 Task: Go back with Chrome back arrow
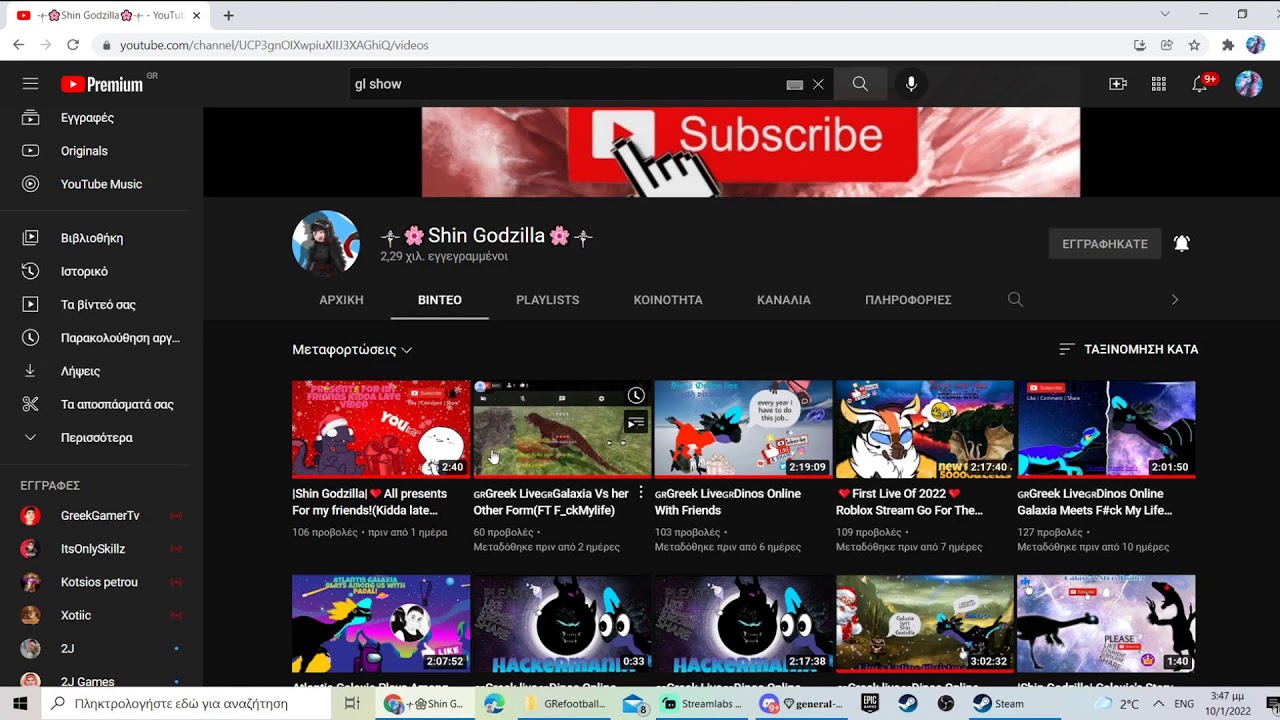pyautogui.click(x=18, y=45)
